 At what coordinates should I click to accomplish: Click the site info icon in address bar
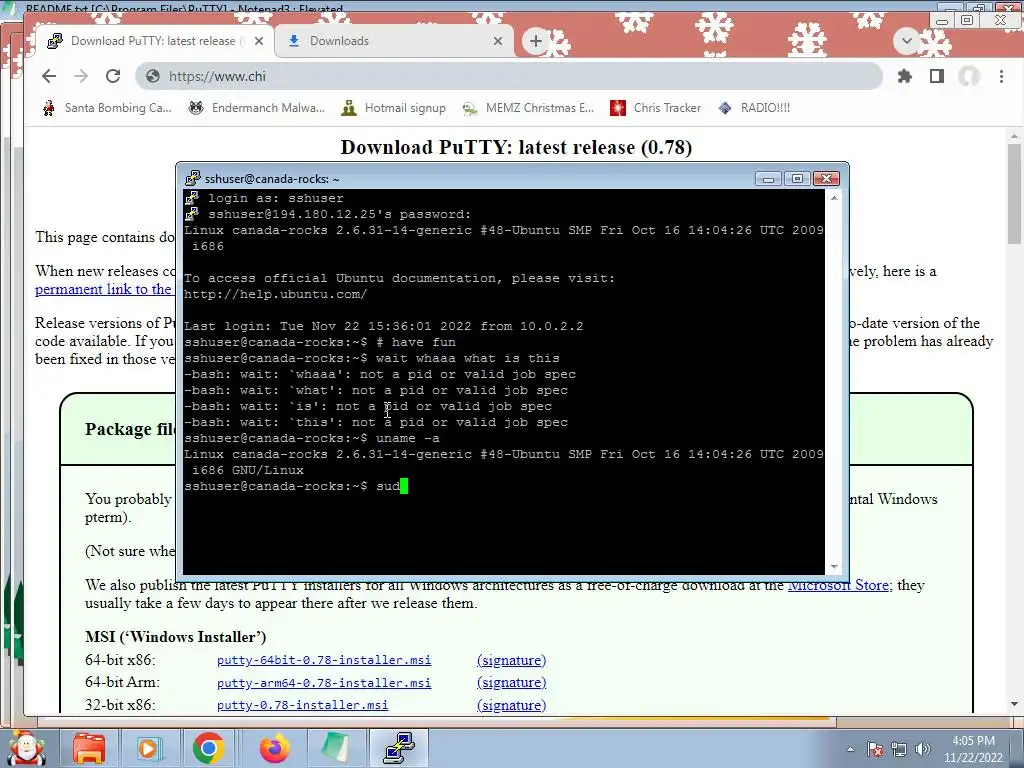tap(153, 76)
